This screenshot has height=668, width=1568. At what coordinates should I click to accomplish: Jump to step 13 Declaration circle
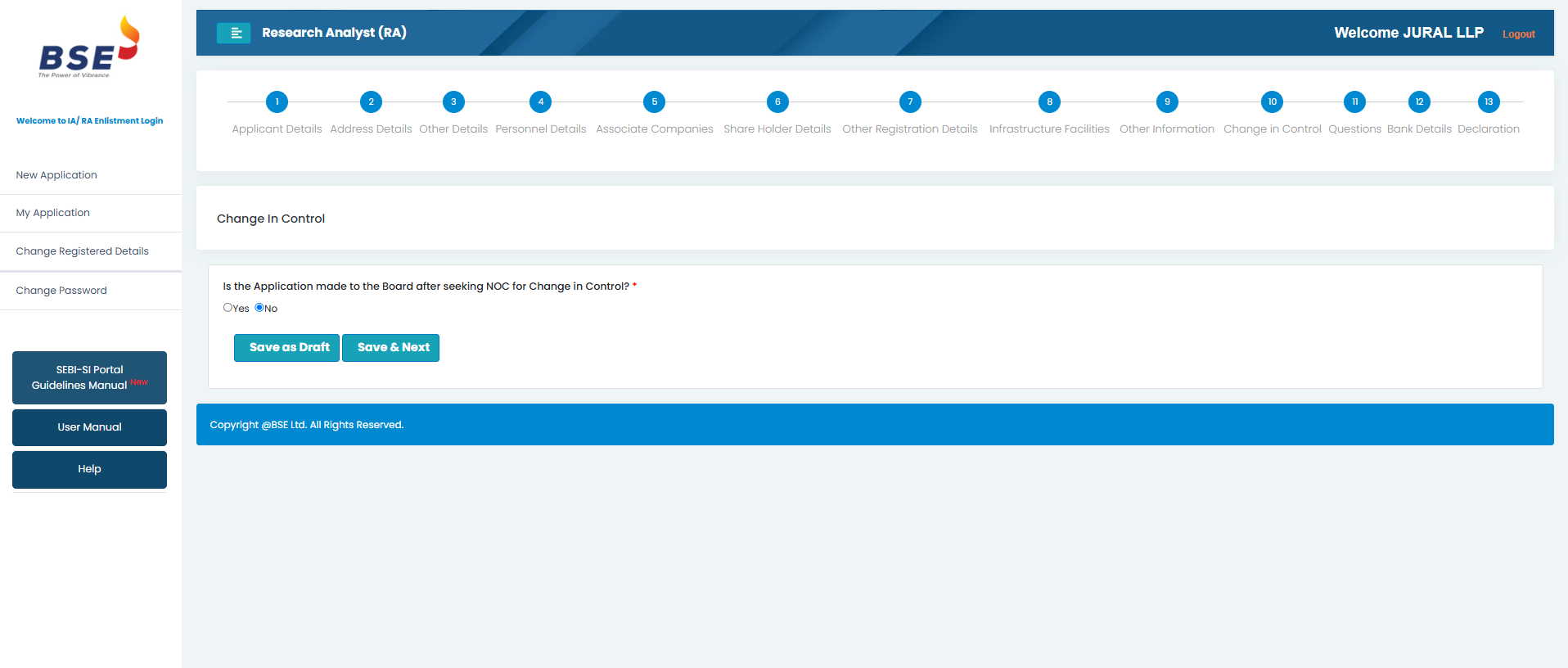pos(1488,102)
